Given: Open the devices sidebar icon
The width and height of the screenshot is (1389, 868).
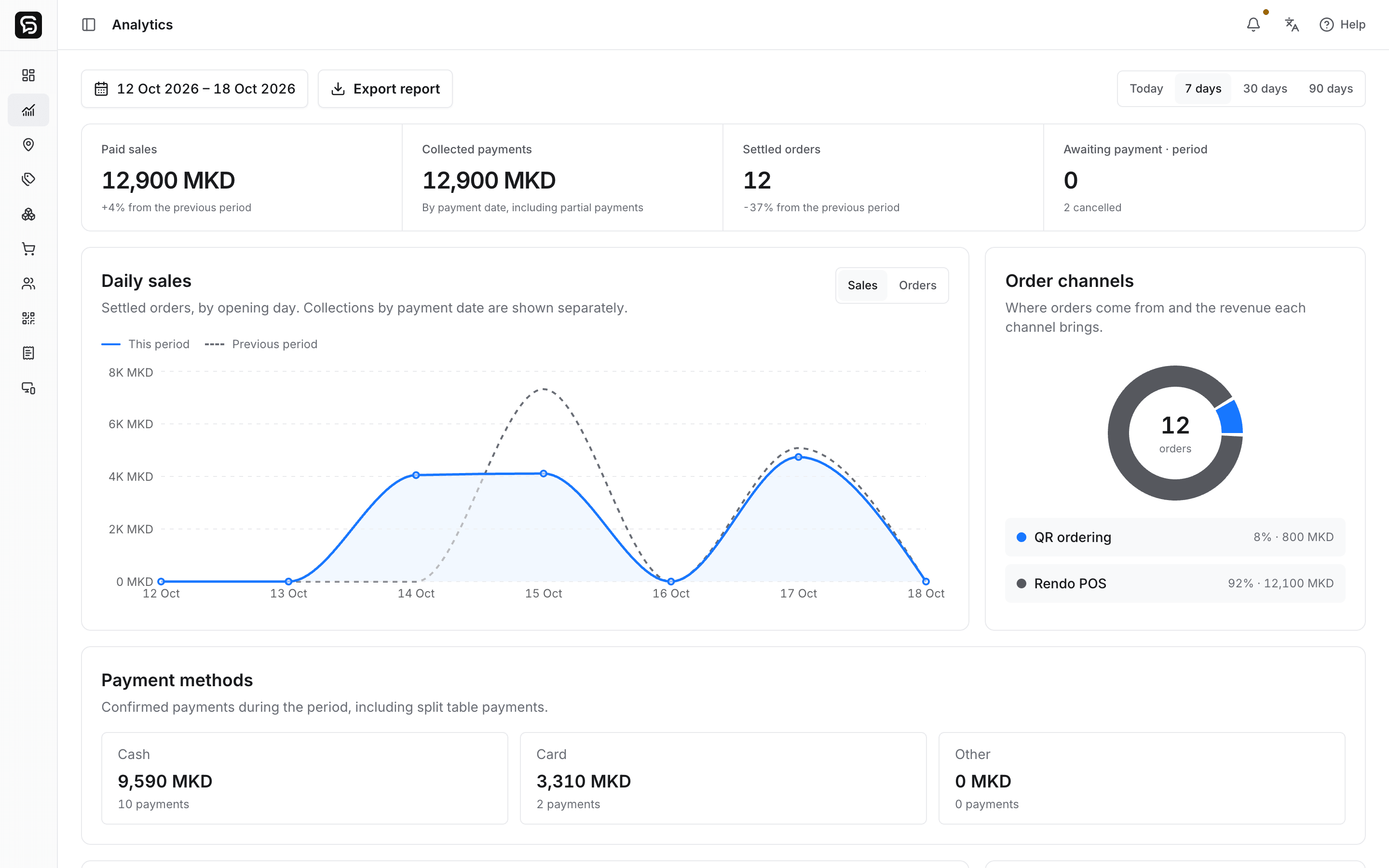Looking at the screenshot, I should pyautogui.click(x=28, y=388).
